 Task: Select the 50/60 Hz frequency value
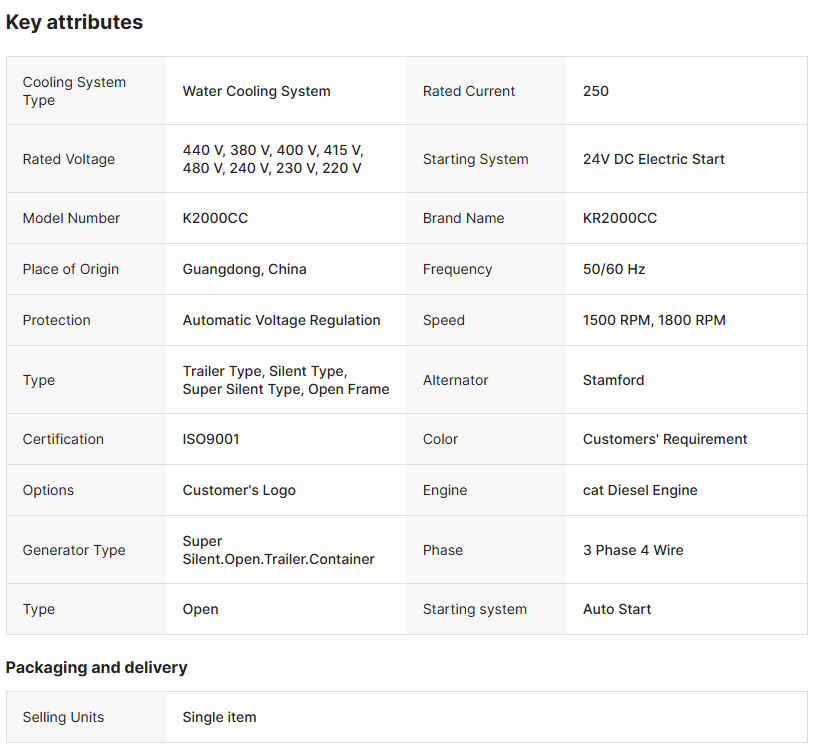tap(614, 269)
